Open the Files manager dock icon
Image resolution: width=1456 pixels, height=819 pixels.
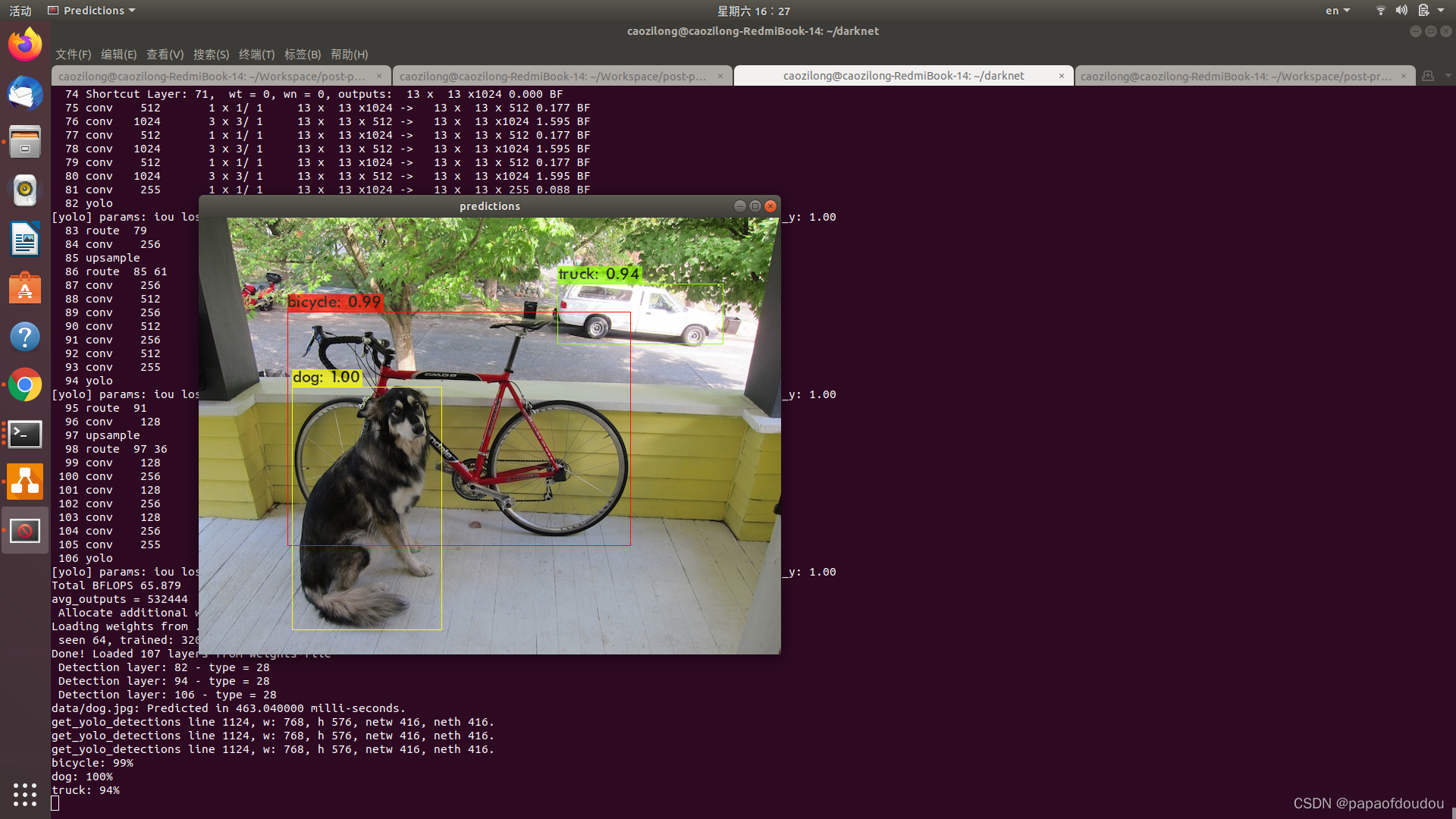(x=25, y=142)
